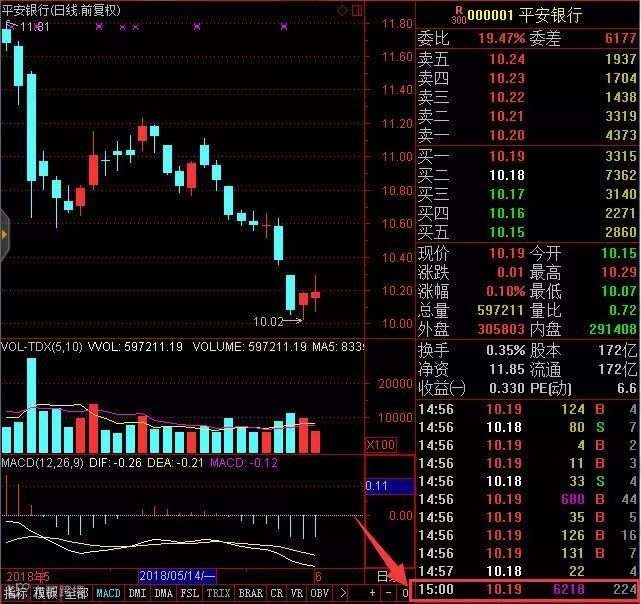
Task: Click the 委比 value 19.47%
Action: [502, 38]
